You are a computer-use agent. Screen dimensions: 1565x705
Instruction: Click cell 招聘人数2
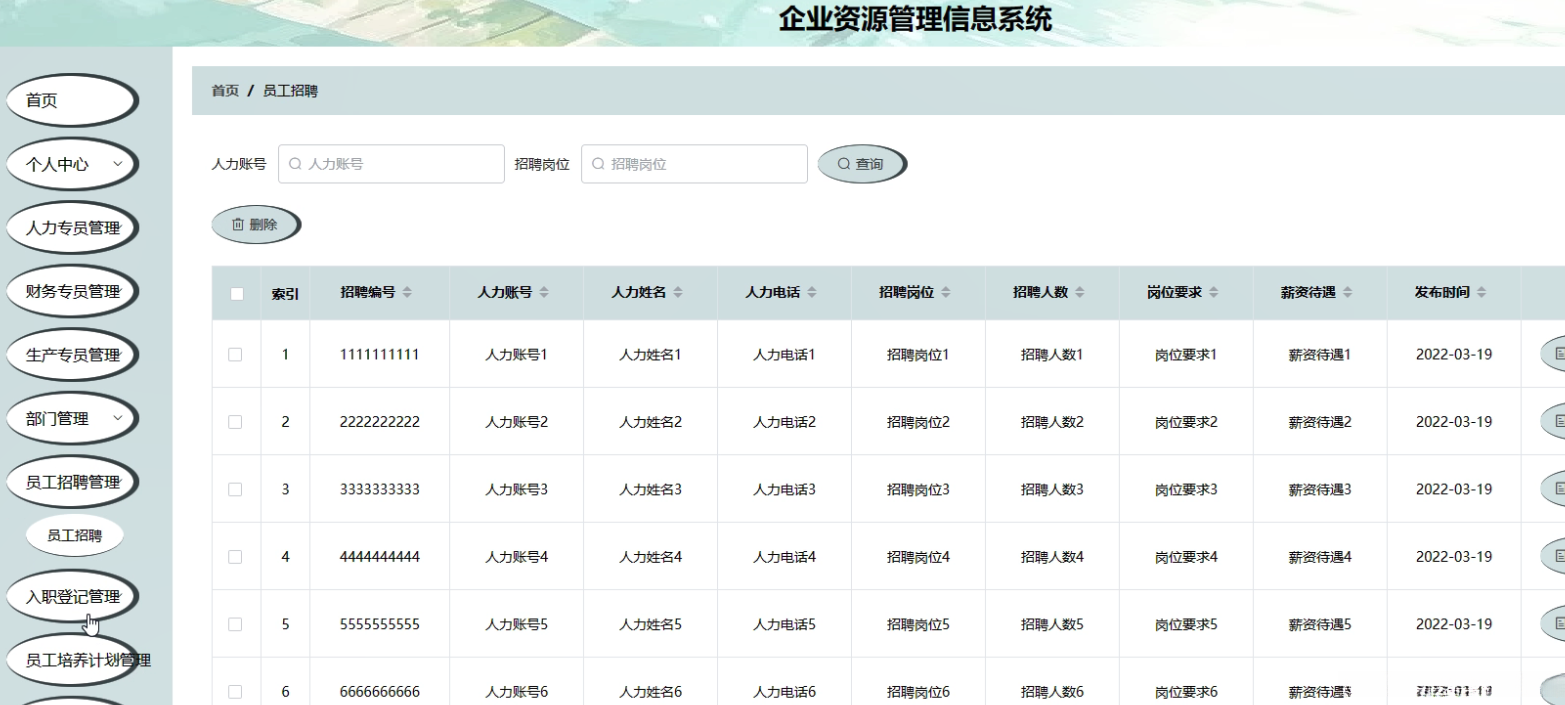(x=1052, y=422)
